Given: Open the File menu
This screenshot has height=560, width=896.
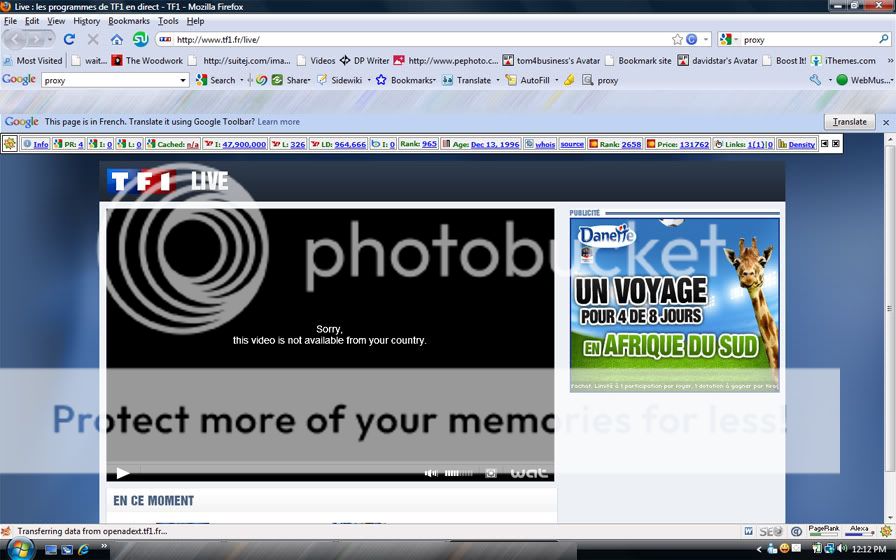Looking at the screenshot, I should click(x=10, y=21).
